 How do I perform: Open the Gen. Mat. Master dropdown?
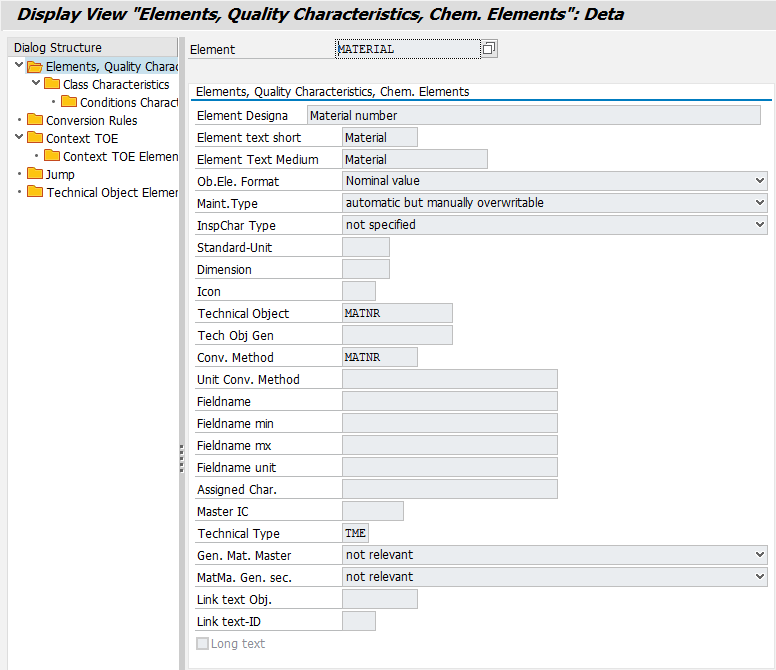(x=761, y=555)
